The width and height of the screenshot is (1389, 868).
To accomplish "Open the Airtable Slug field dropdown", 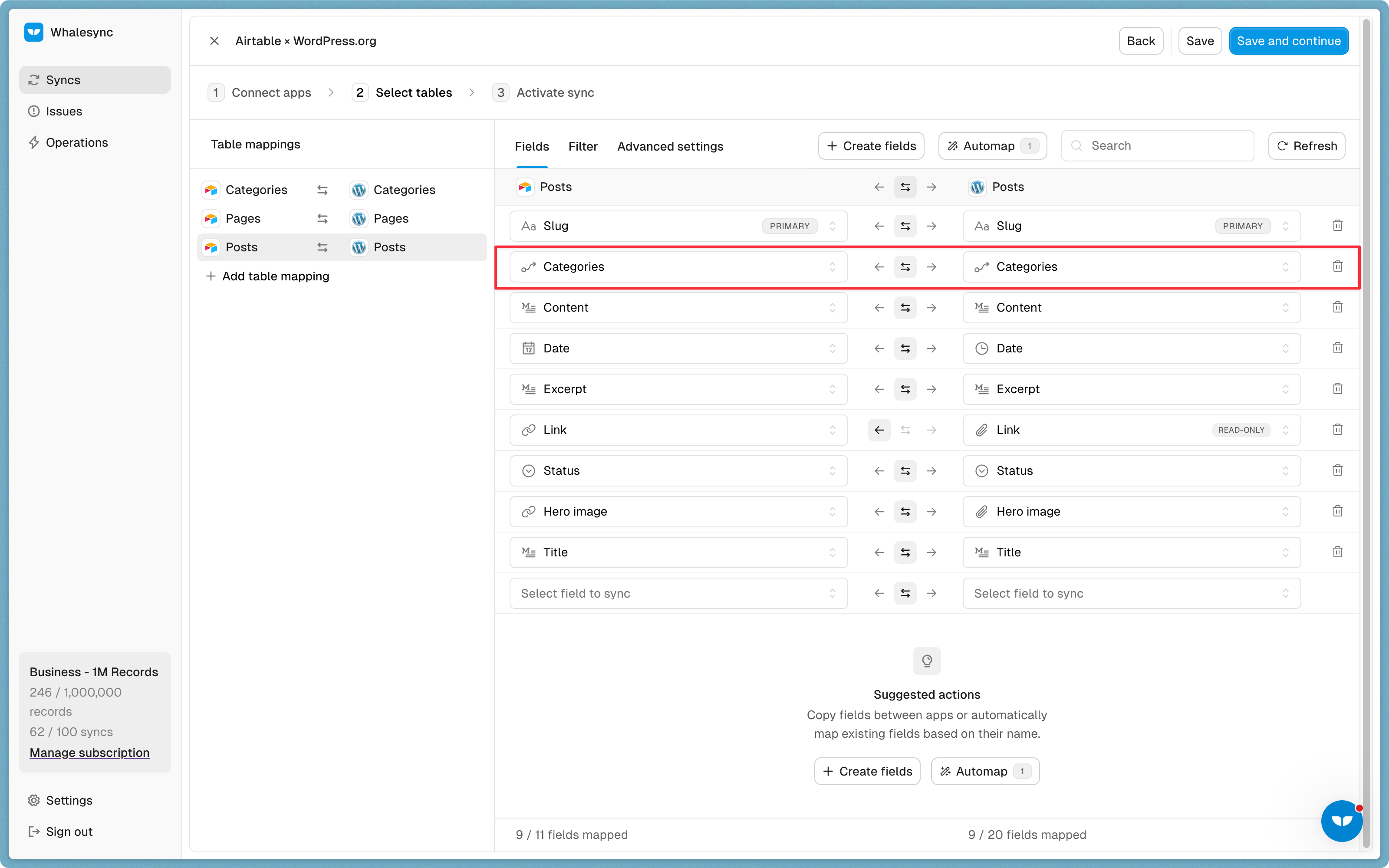I will (x=678, y=226).
